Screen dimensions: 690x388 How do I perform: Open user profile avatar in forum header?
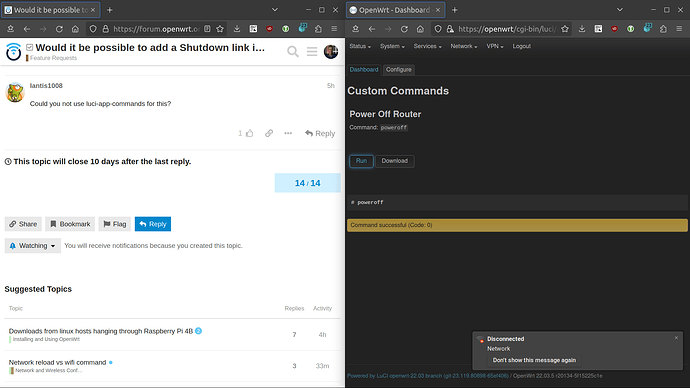click(x=331, y=51)
